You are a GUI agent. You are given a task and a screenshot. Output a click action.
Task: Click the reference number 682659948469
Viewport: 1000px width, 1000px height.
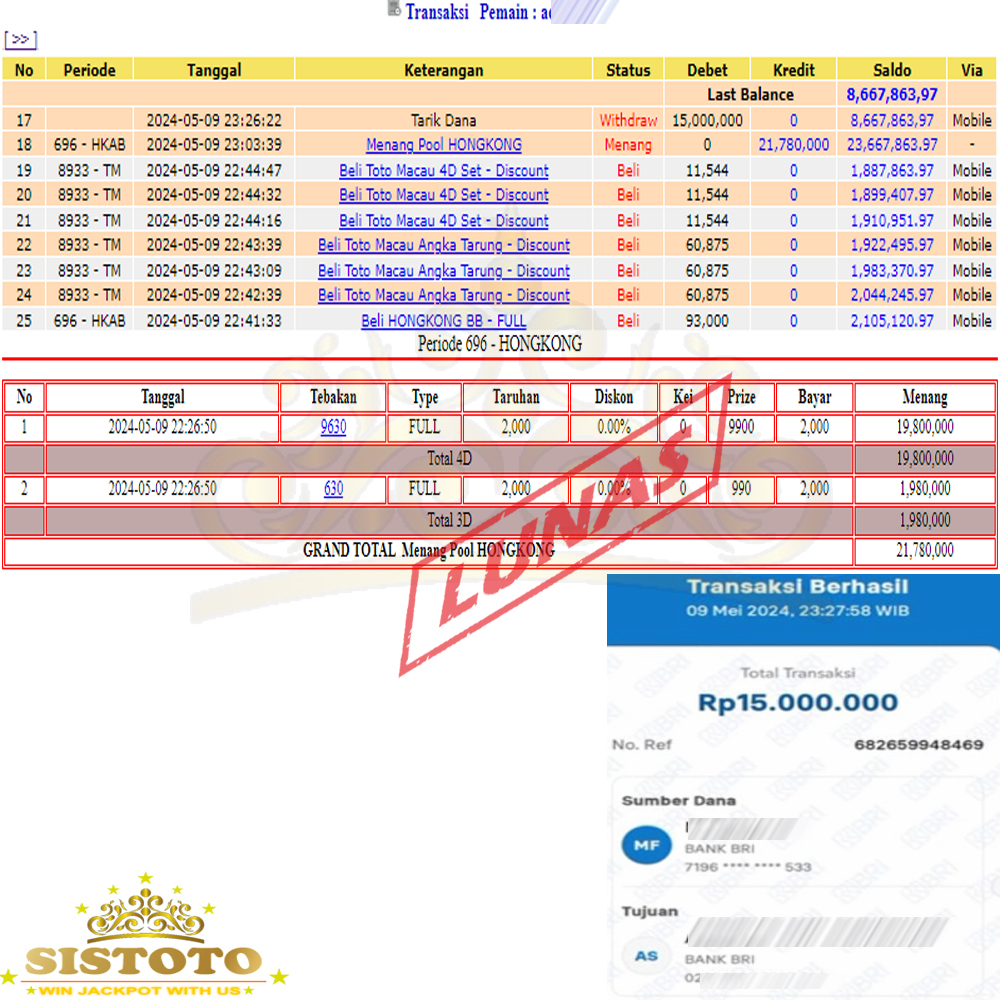click(918, 745)
